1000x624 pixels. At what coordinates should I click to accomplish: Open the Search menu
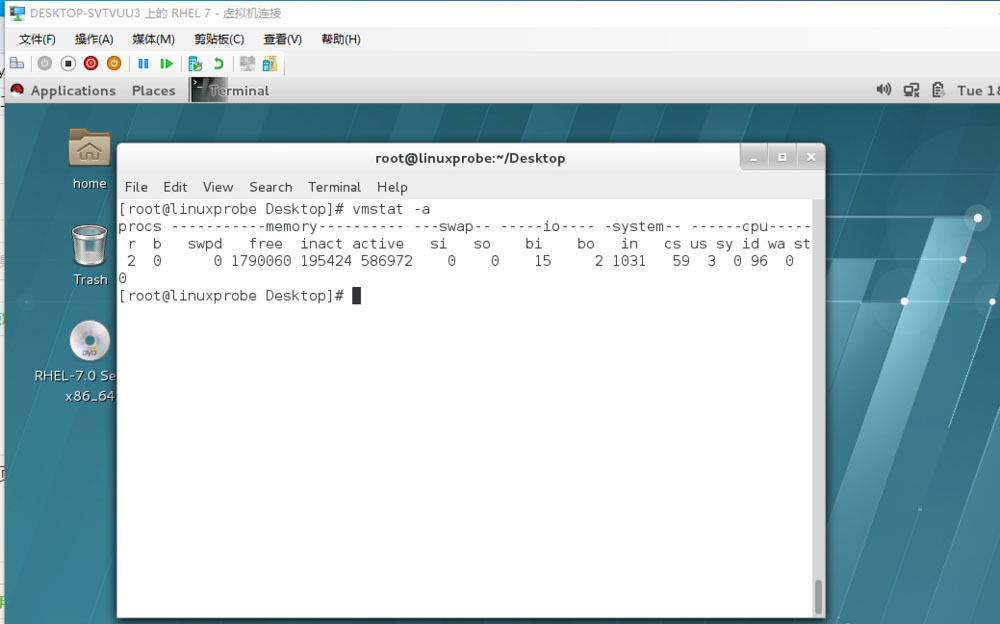click(x=270, y=187)
